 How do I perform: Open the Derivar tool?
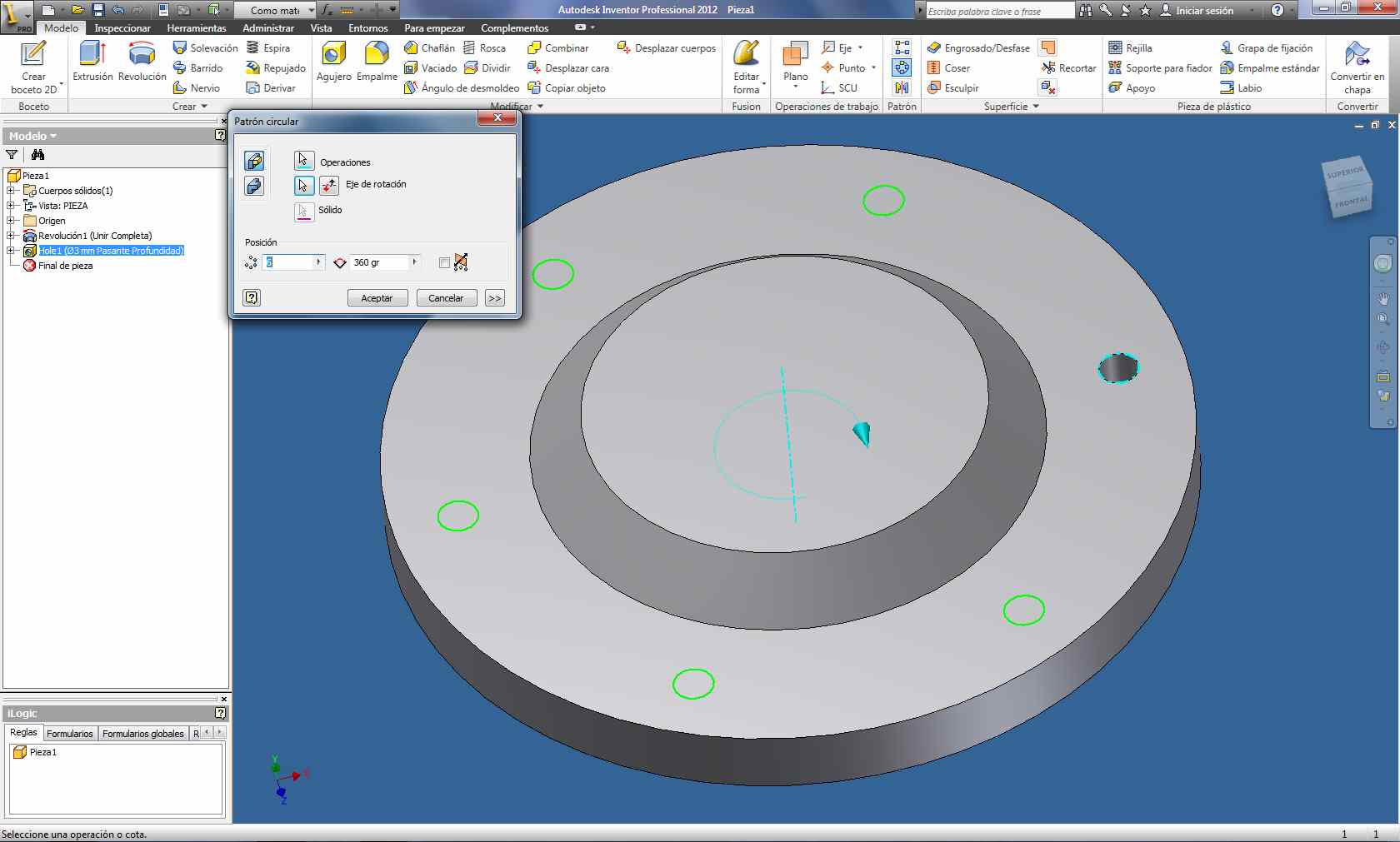click(271, 88)
